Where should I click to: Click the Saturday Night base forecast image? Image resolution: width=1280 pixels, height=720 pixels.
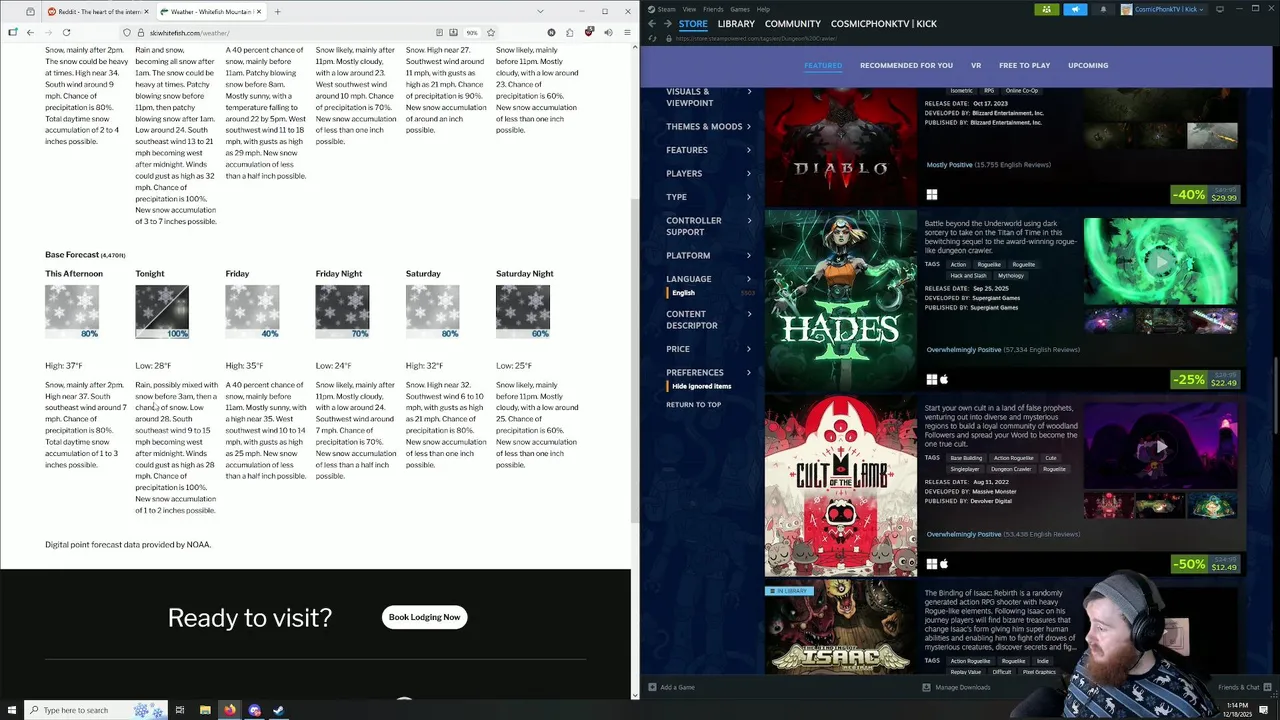tap(523, 312)
